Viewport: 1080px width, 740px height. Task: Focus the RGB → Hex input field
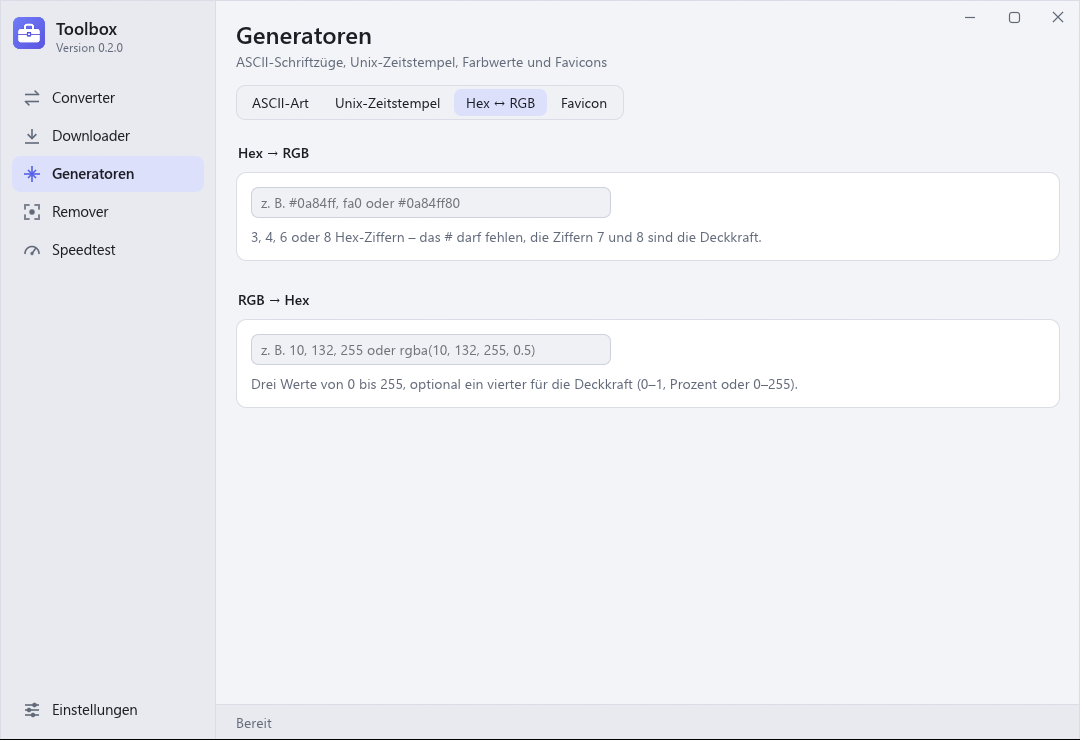pos(430,349)
